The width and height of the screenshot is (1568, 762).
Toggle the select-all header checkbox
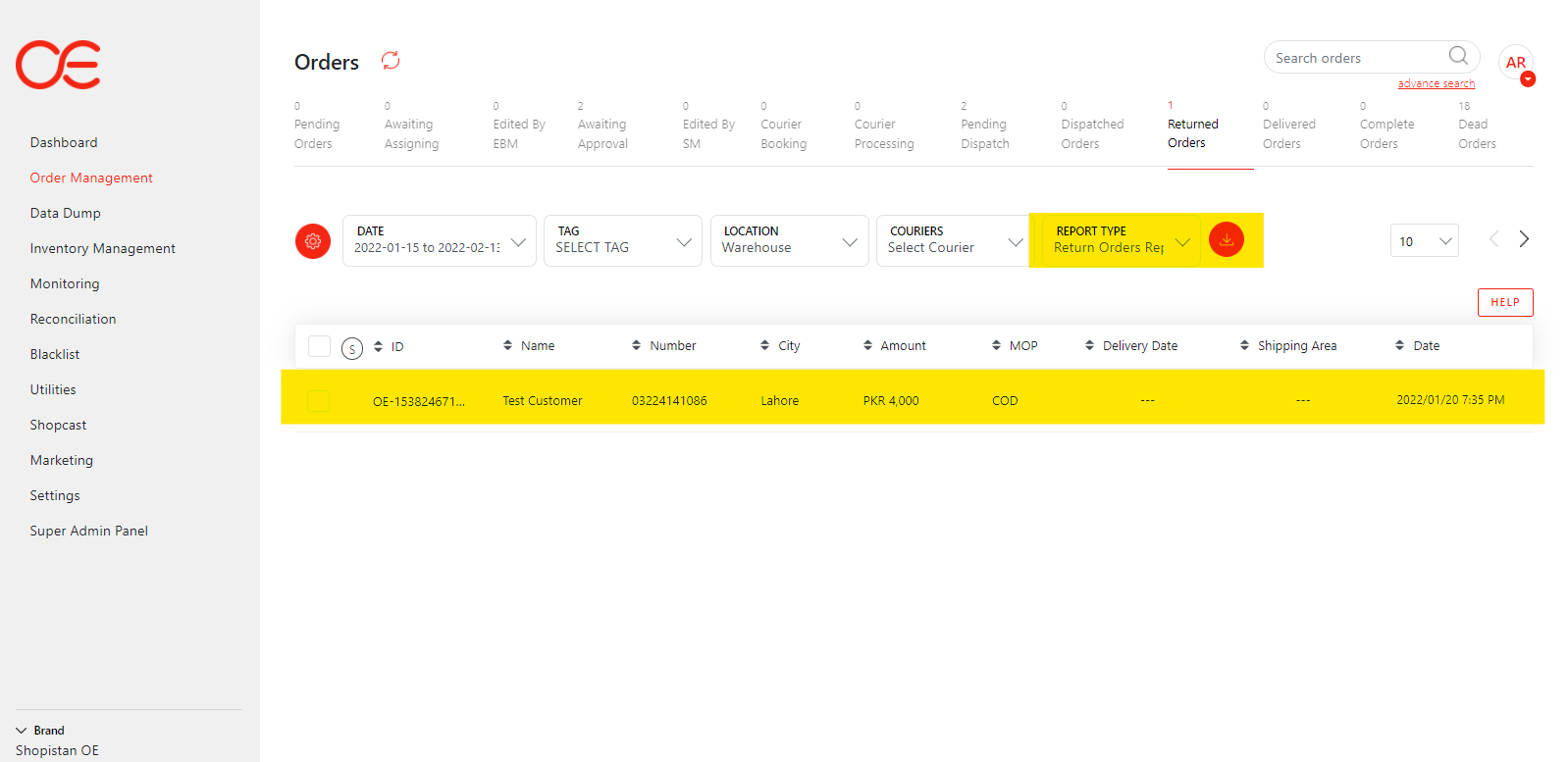click(319, 346)
